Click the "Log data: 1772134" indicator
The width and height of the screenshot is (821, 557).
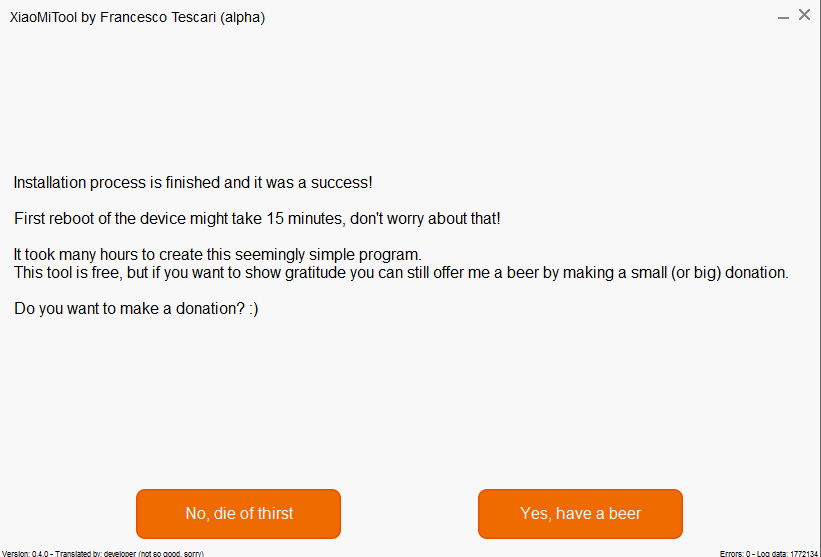pos(790,553)
